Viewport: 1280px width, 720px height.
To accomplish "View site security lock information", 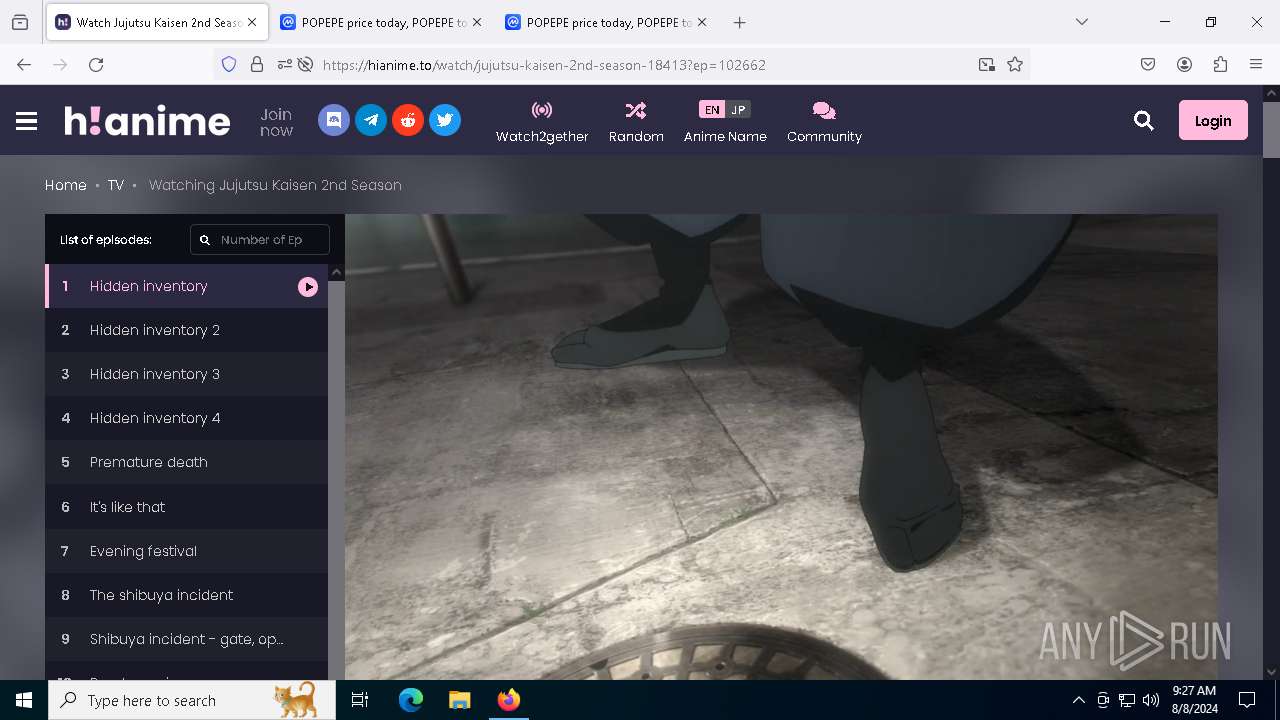I will pos(257,64).
